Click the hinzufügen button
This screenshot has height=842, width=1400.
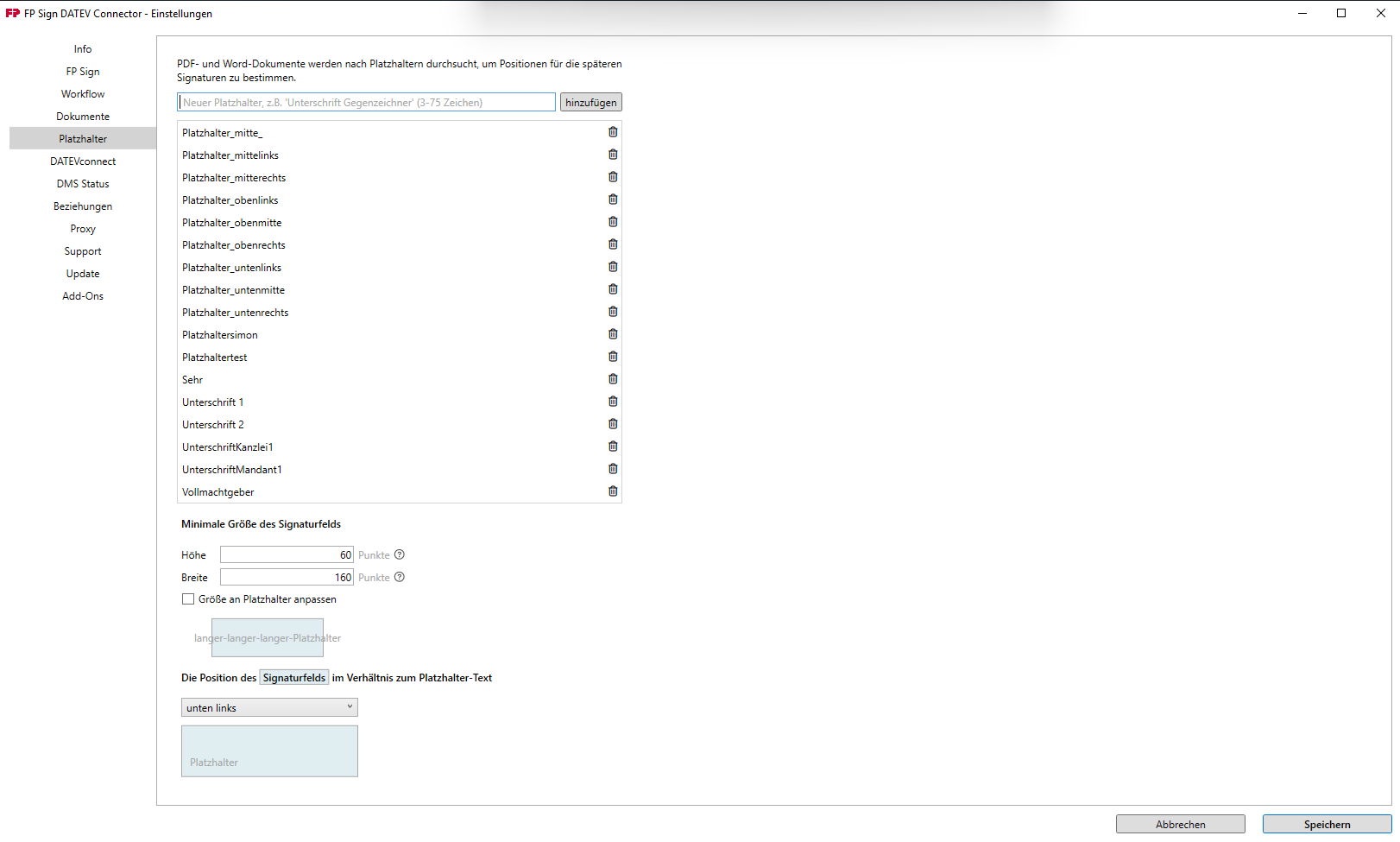[591, 102]
